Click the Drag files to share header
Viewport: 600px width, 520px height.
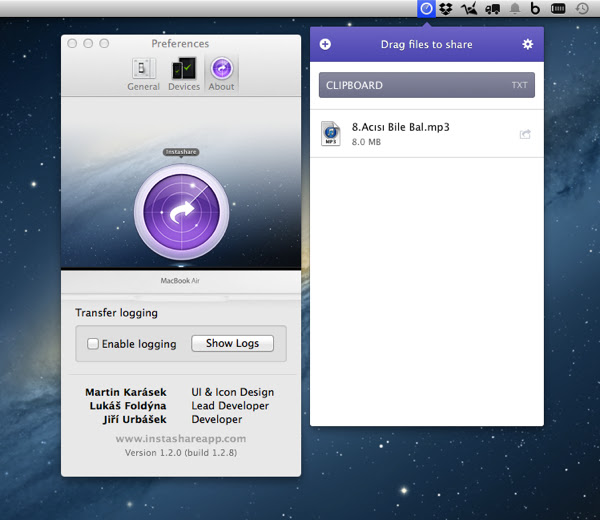pos(427,44)
